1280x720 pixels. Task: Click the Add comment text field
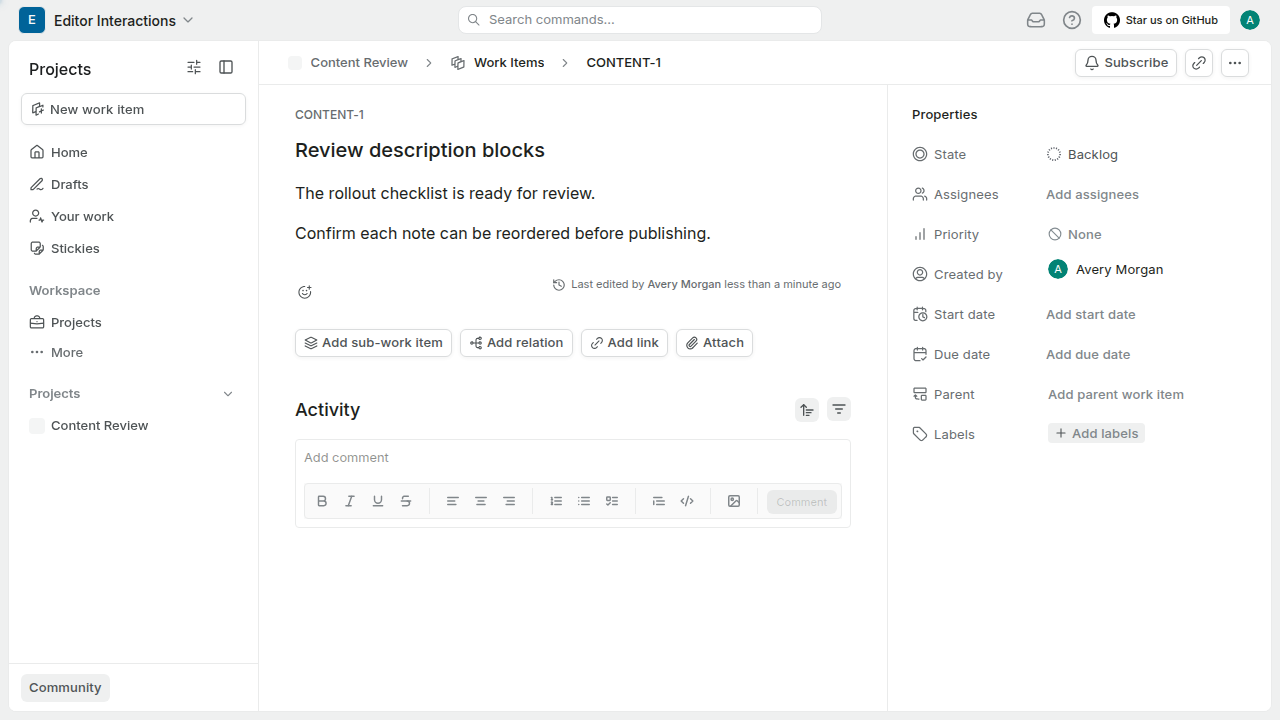tap(572, 458)
